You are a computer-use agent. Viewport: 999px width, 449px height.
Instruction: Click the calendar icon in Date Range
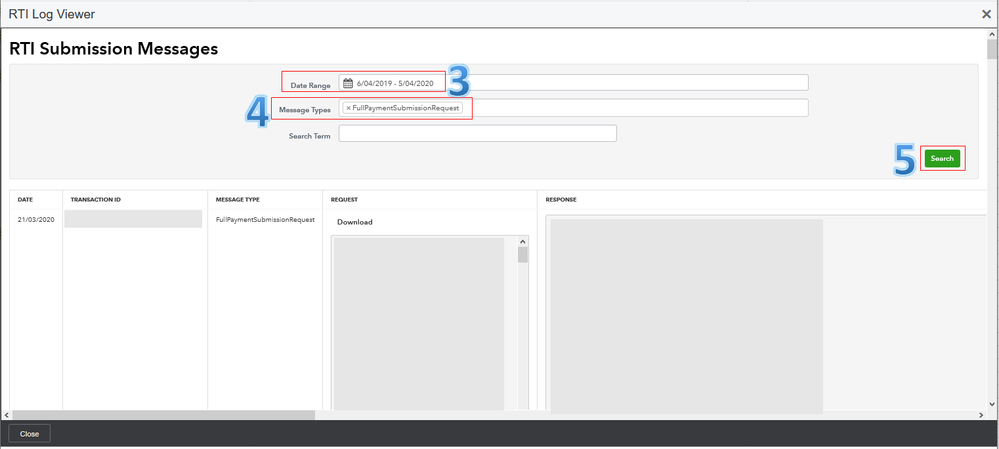(348, 83)
